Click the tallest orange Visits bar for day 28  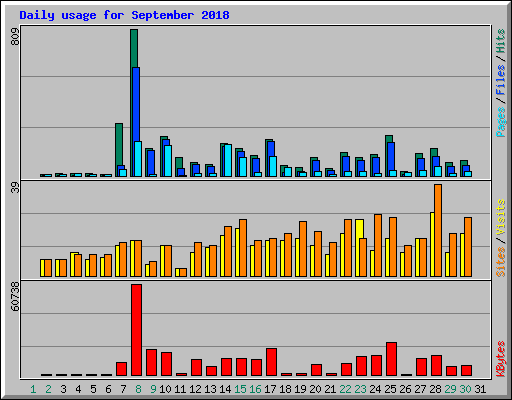438,230
